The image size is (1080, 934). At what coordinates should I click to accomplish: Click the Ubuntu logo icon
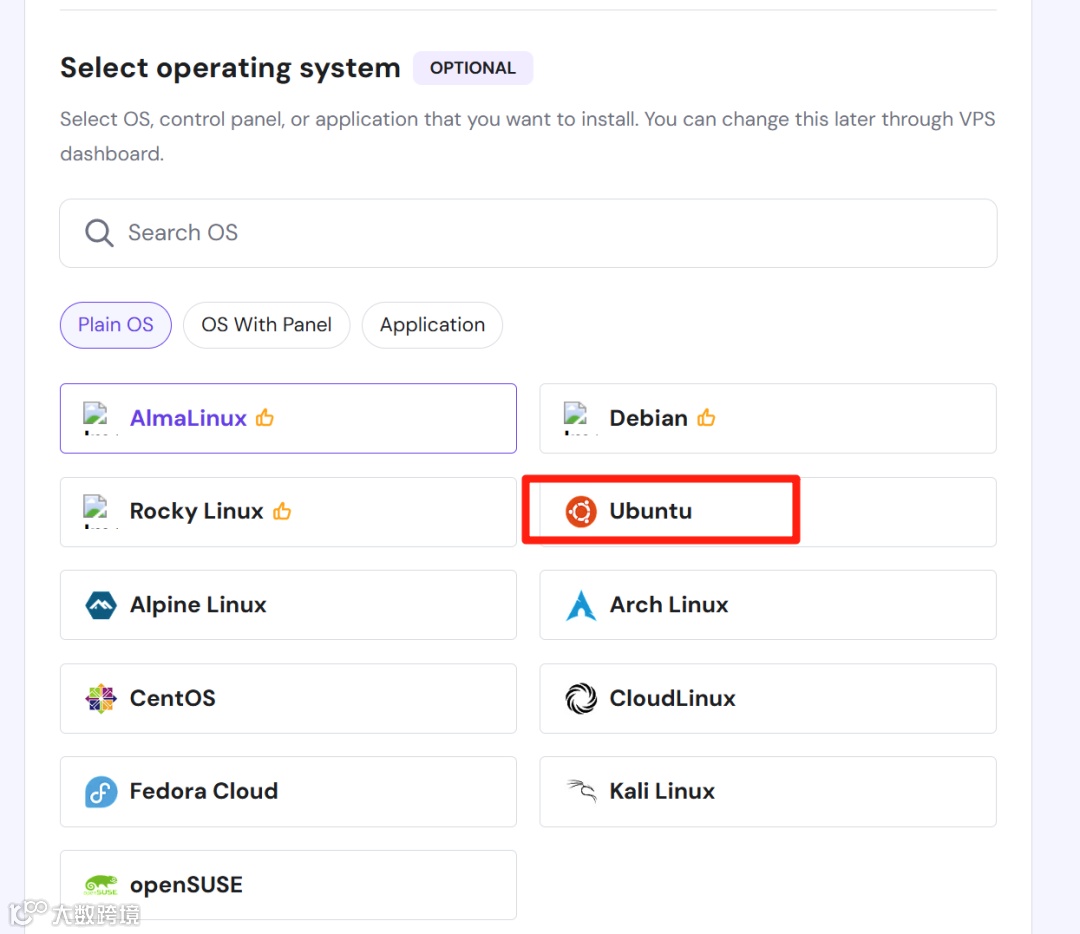pyautogui.click(x=580, y=511)
